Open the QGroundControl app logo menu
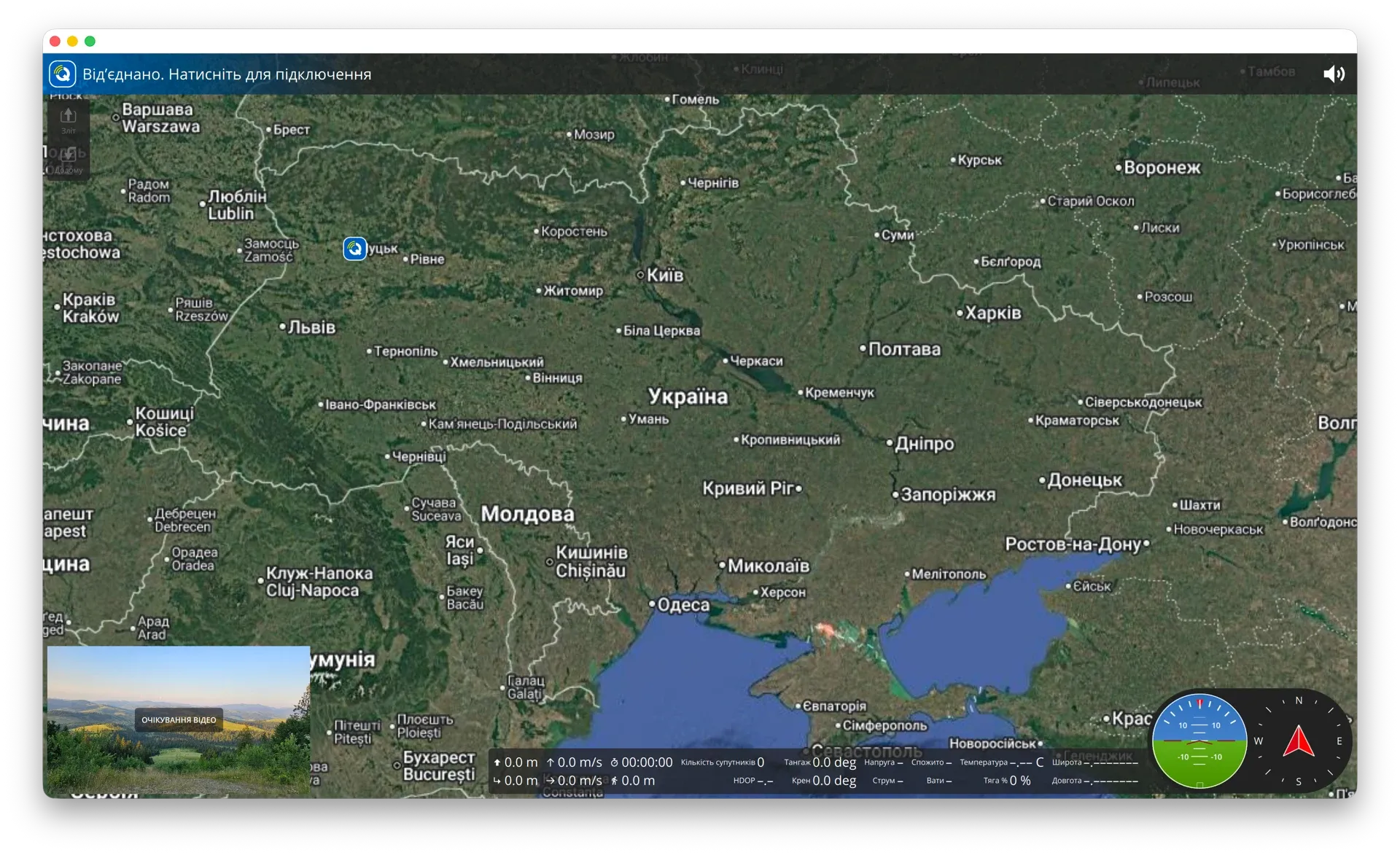 [x=62, y=74]
